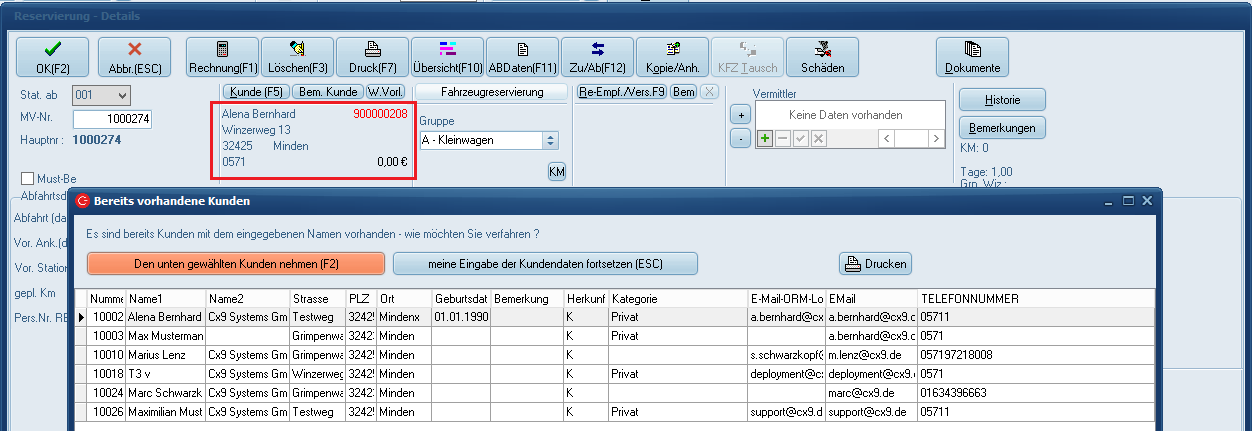The width and height of the screenshot is (1252, 431).
Task: Print via the Druck(F7) printer button
Action: 372,58
